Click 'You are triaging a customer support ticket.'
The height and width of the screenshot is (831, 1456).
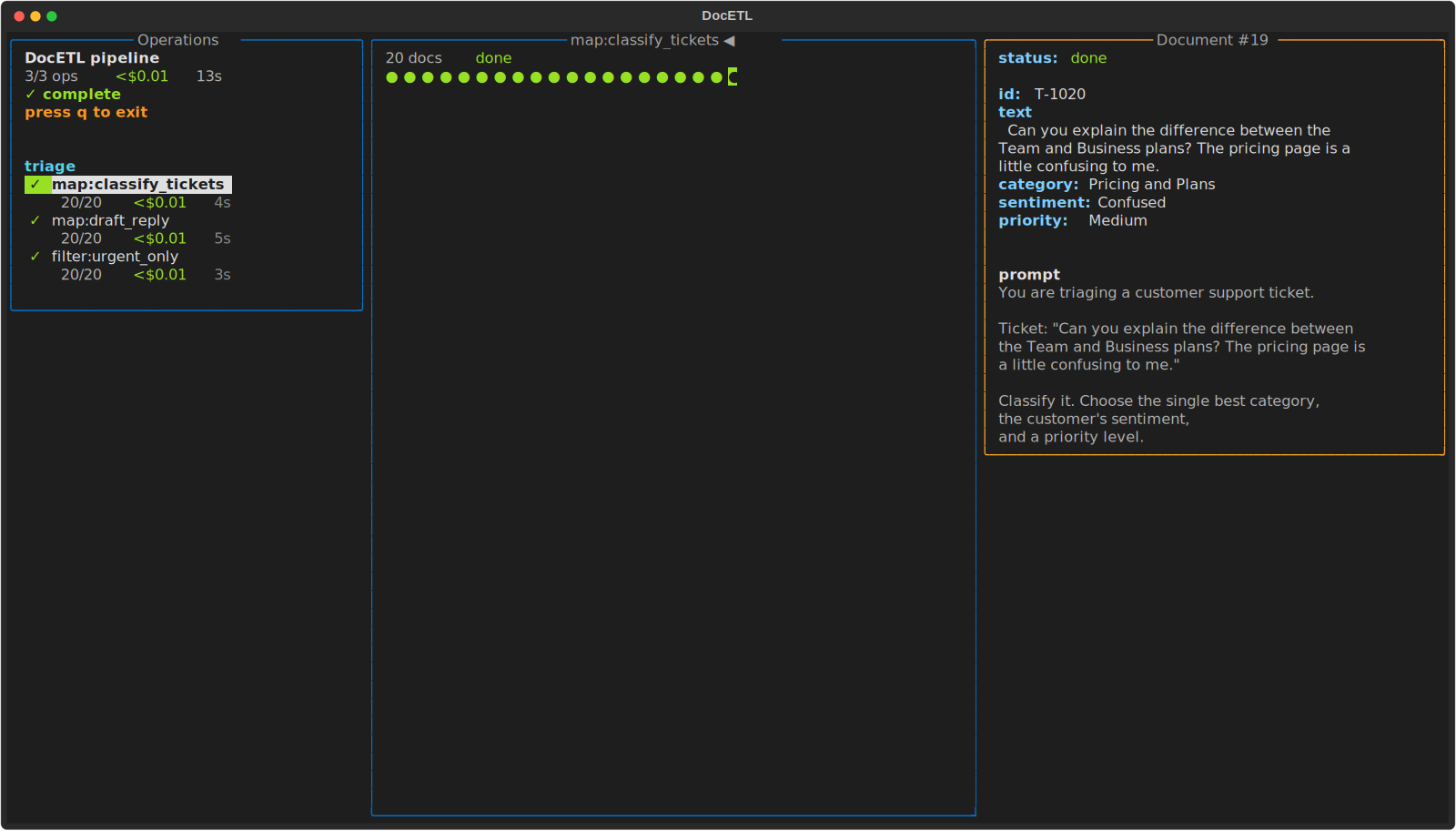pyautogui.click(x=1157, y=293)
